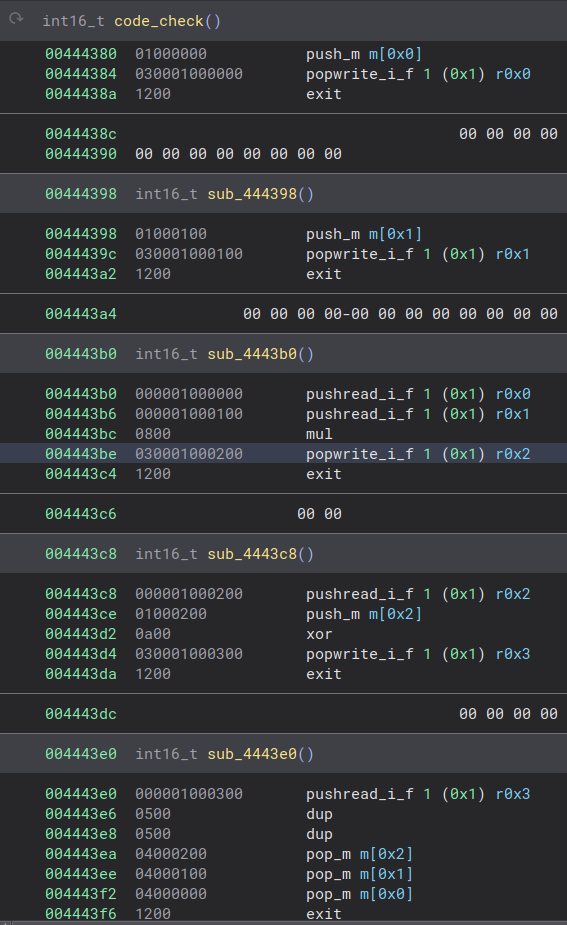This screenshot has height=925, width=567.
Task: Click opcode bytes 01000200 for push_m
Action: coord(171,614)
